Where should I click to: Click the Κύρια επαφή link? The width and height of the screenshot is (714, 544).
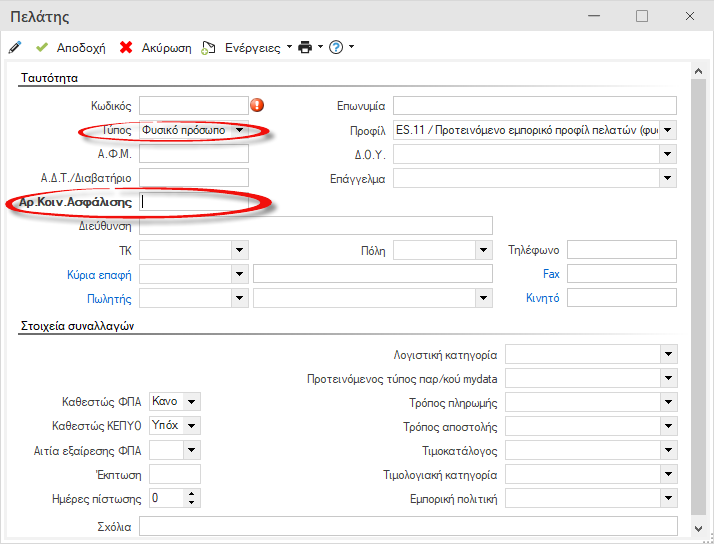(x=99, y=275)
